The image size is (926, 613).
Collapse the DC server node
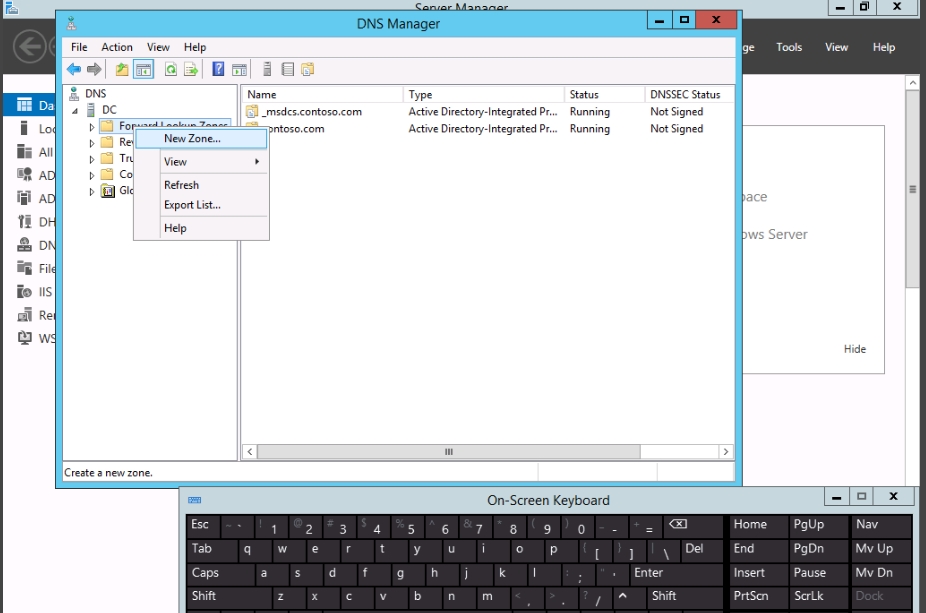tap(75, 110)
